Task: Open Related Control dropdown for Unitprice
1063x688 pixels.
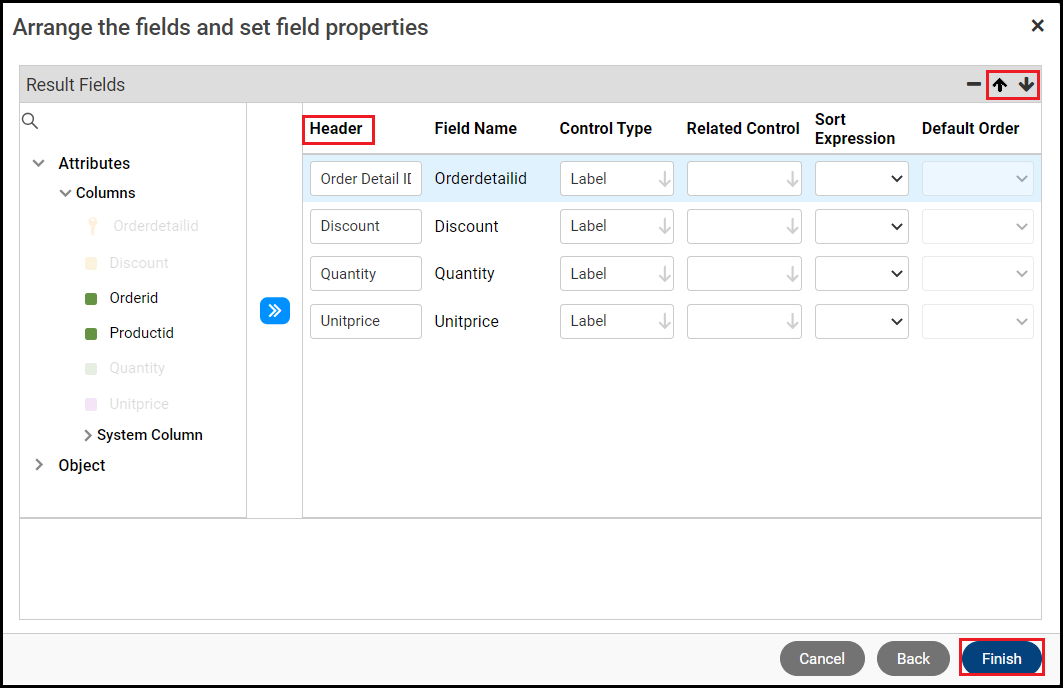Action: coord(743,321)
